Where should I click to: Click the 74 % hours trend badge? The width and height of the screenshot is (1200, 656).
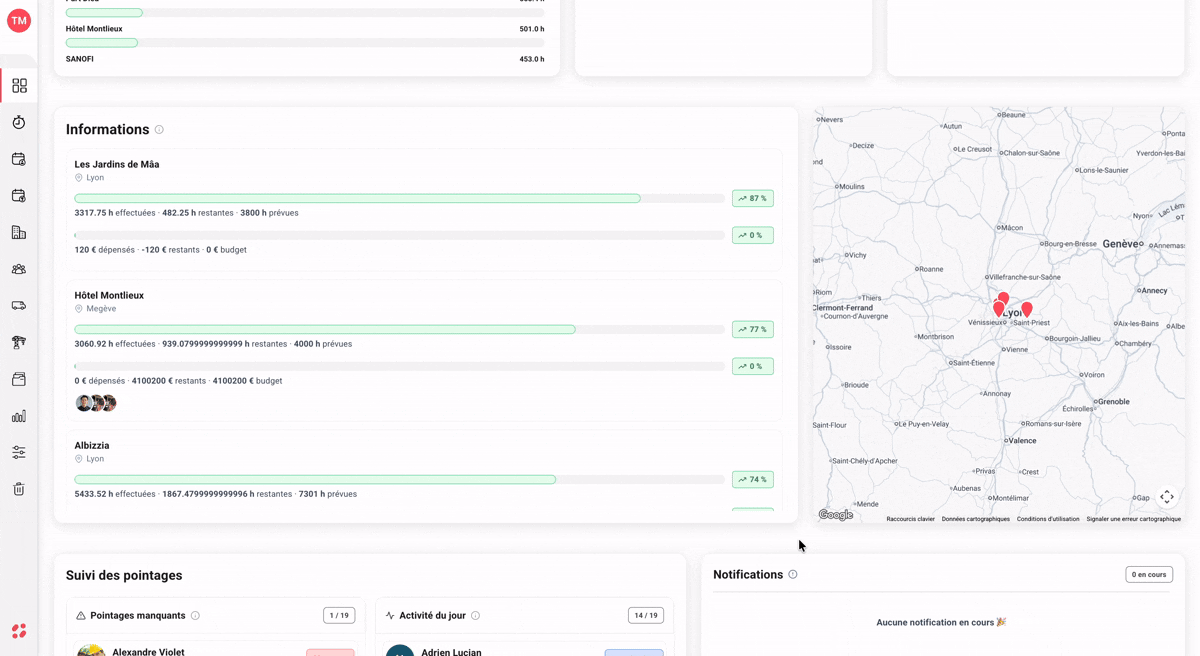pyautogui.click(x=753, y=480)
